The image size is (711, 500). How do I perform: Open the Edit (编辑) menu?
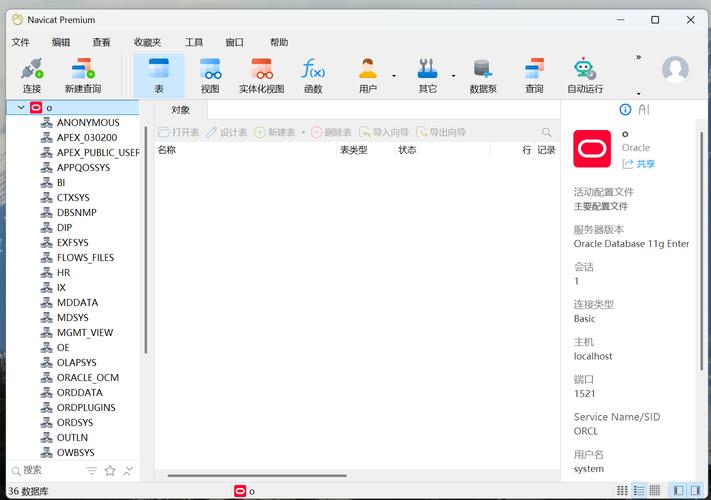point(61,42)
